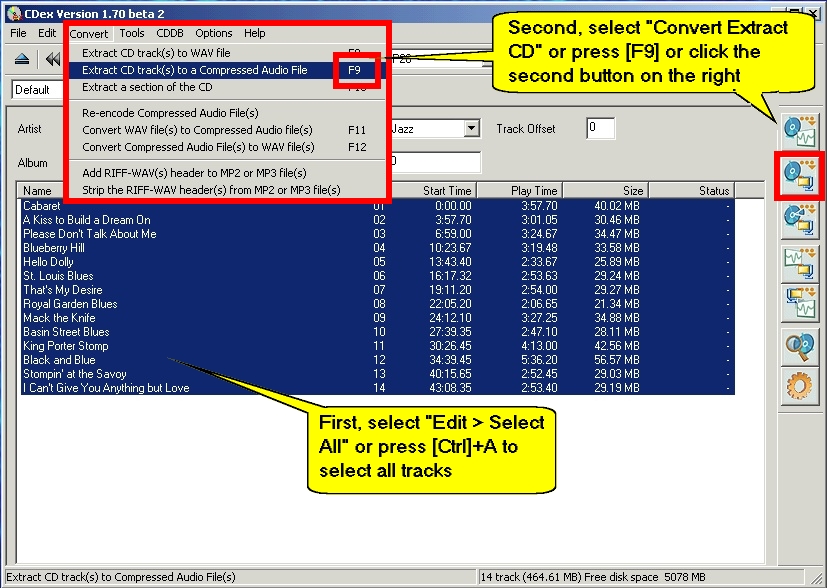Open the Tools menu
The width and height of the screenshot is (827, 588).
(x=132, y=33)
